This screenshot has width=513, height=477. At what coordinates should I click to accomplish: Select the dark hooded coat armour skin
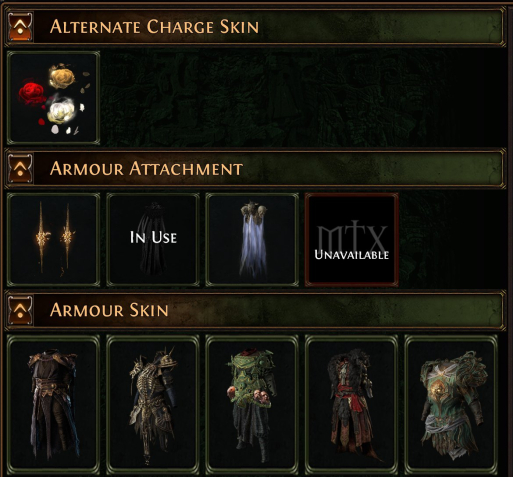53,405
